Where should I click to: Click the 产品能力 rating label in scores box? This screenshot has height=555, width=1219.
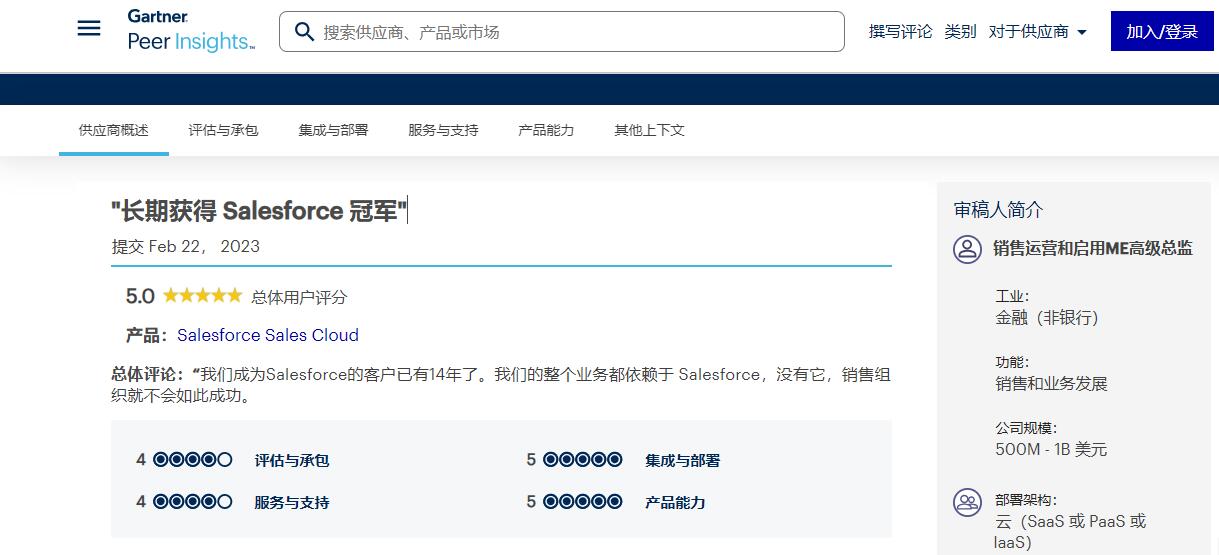pyautogui.click(x=675, y=503)
